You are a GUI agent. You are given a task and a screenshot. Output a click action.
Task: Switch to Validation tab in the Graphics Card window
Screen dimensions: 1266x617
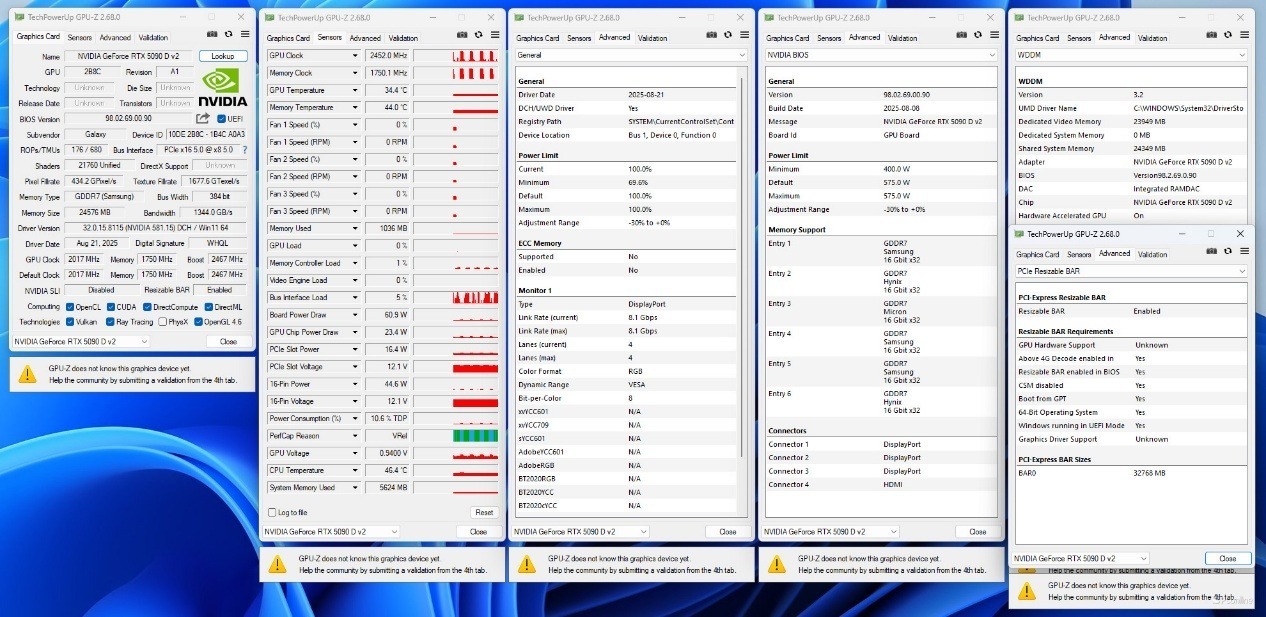pyautogui.click(x=153, y=37)
